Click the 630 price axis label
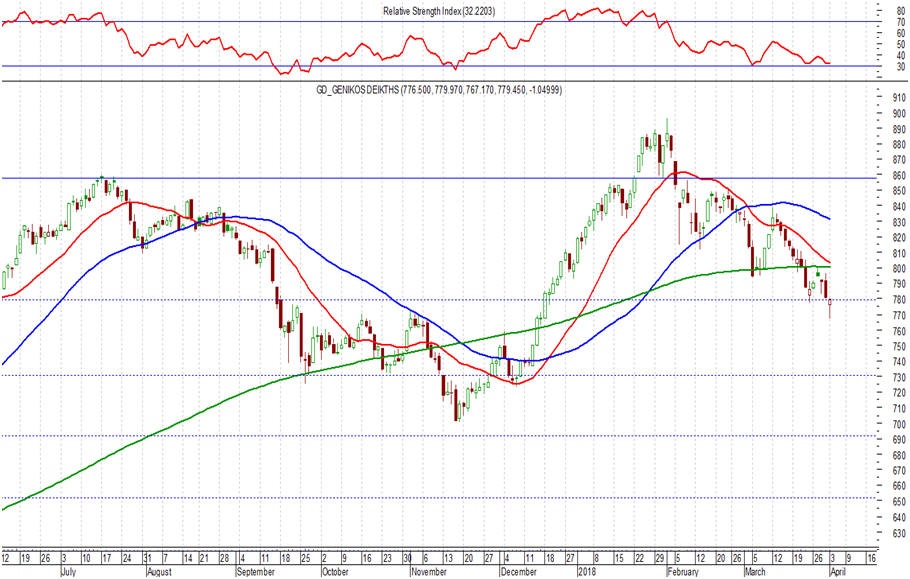Viewport: 910px width, 579px height. click(900, 533)
